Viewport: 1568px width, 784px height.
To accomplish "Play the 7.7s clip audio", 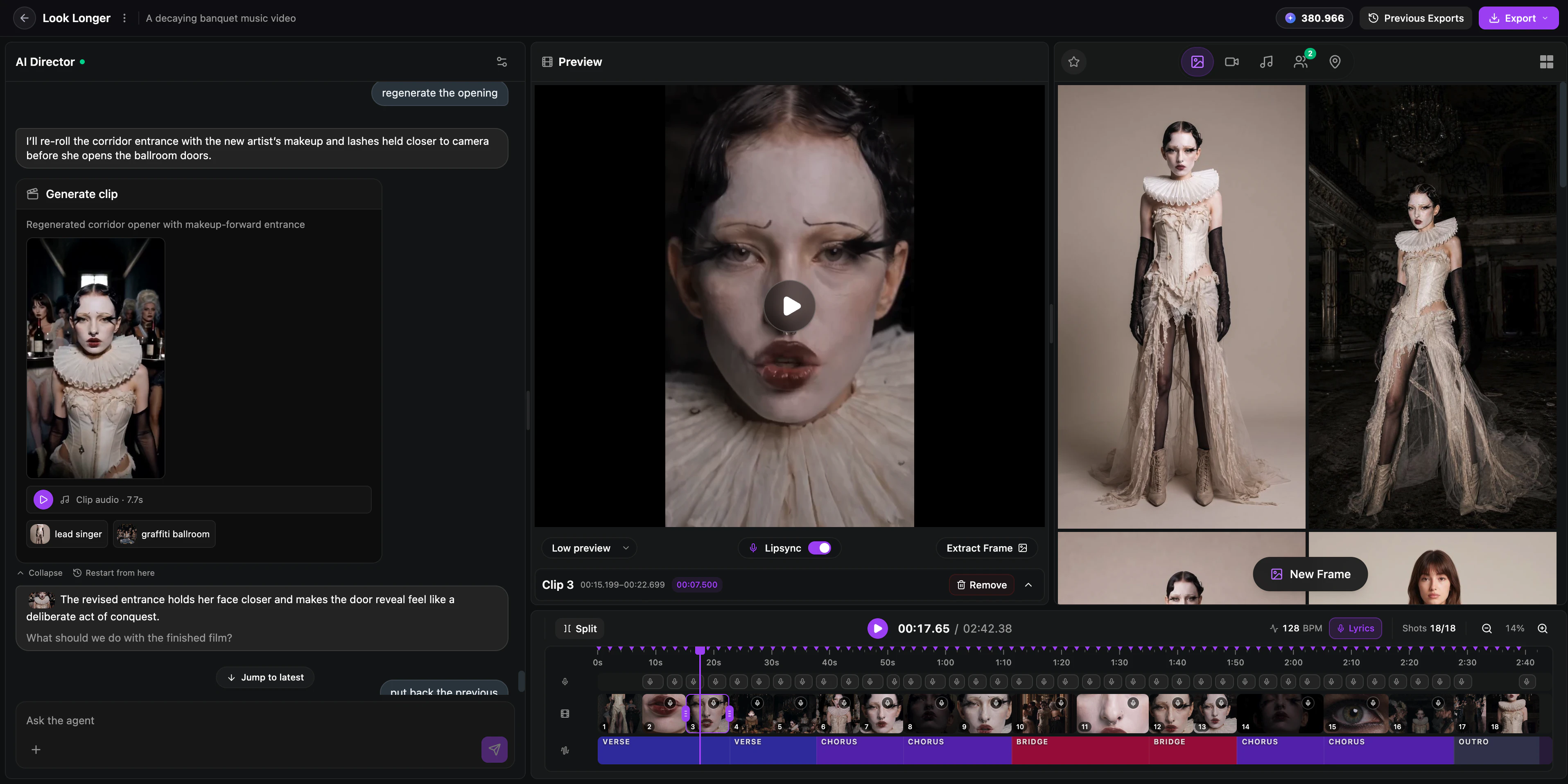I will click(x=43, y=499).
